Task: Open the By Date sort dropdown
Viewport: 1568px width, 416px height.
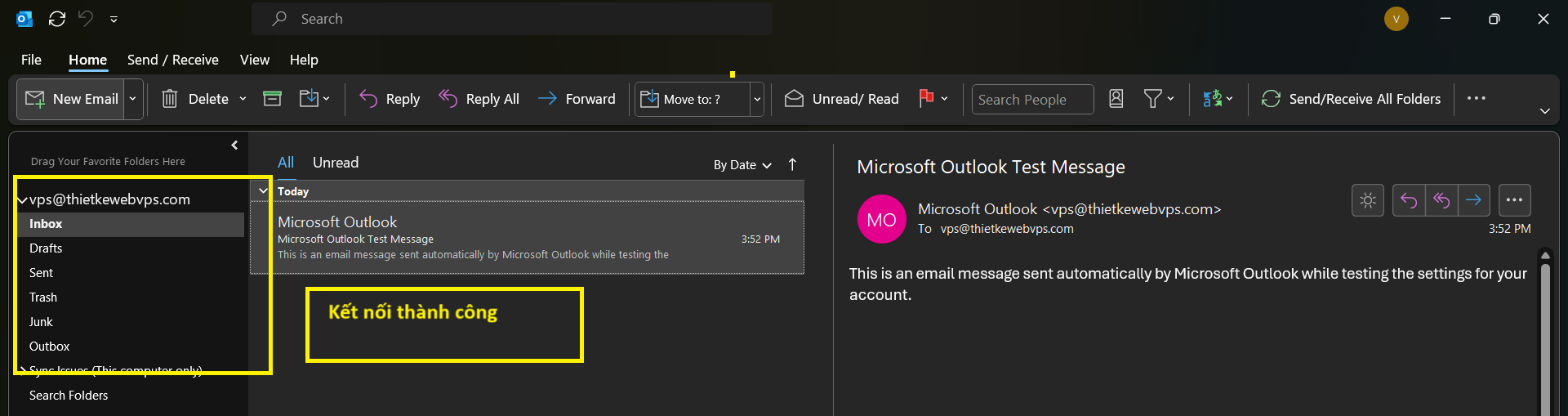Action: tap(742, 165)
